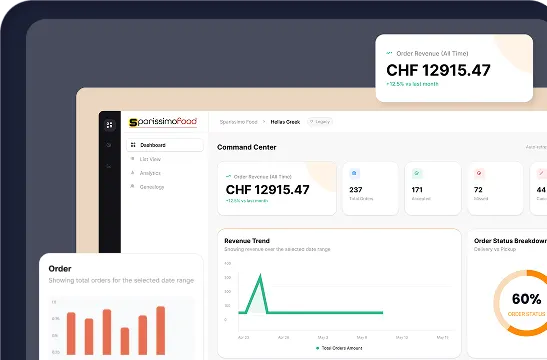Click the green peak of the Revenue Trend line
The width and height of the screenshot is (547, 360).
(260, 276)
